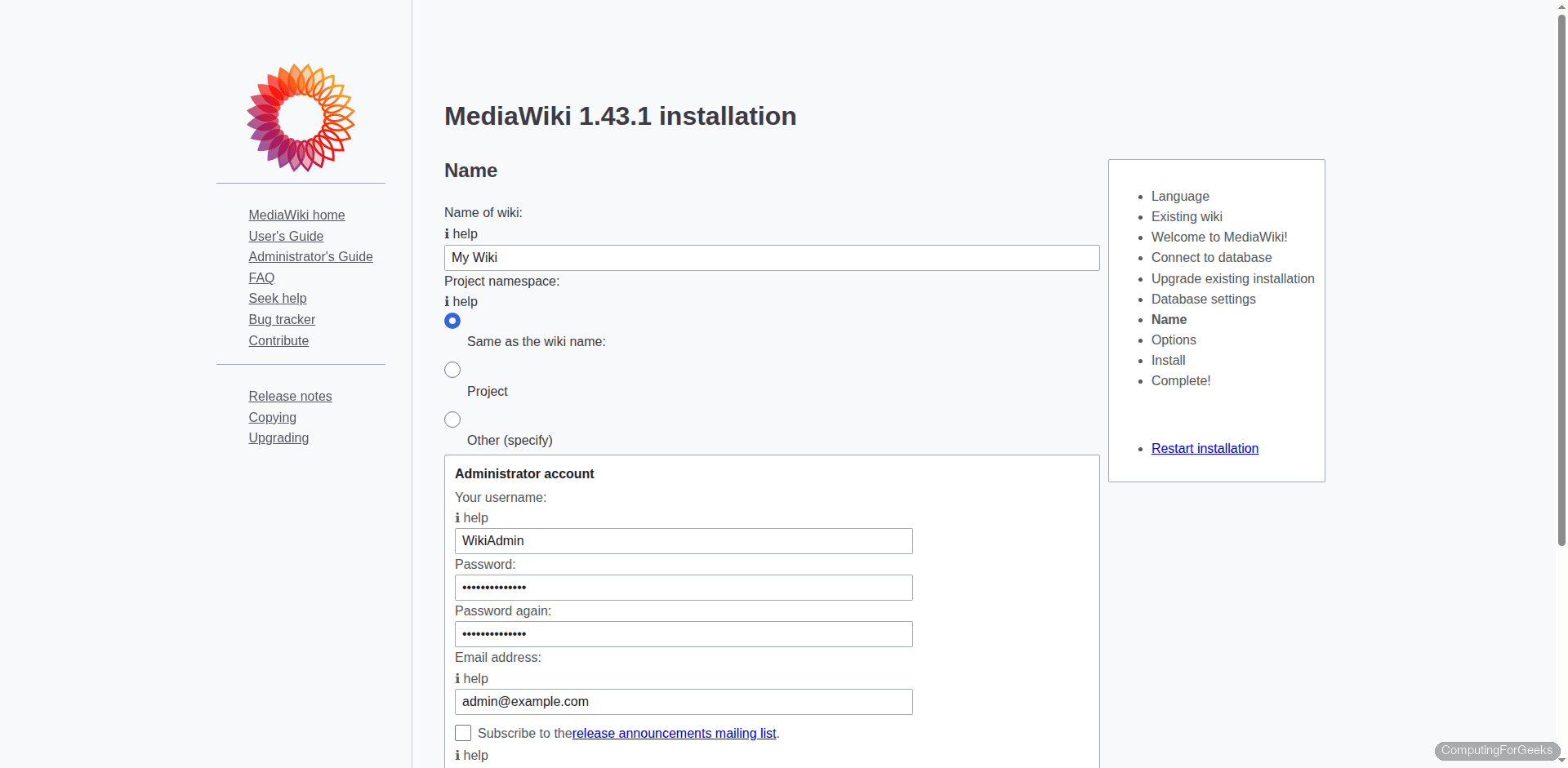Screen dimensions: 1568x768
Task: Choose the "Other (specify)" namespace option
Action: 452,420
